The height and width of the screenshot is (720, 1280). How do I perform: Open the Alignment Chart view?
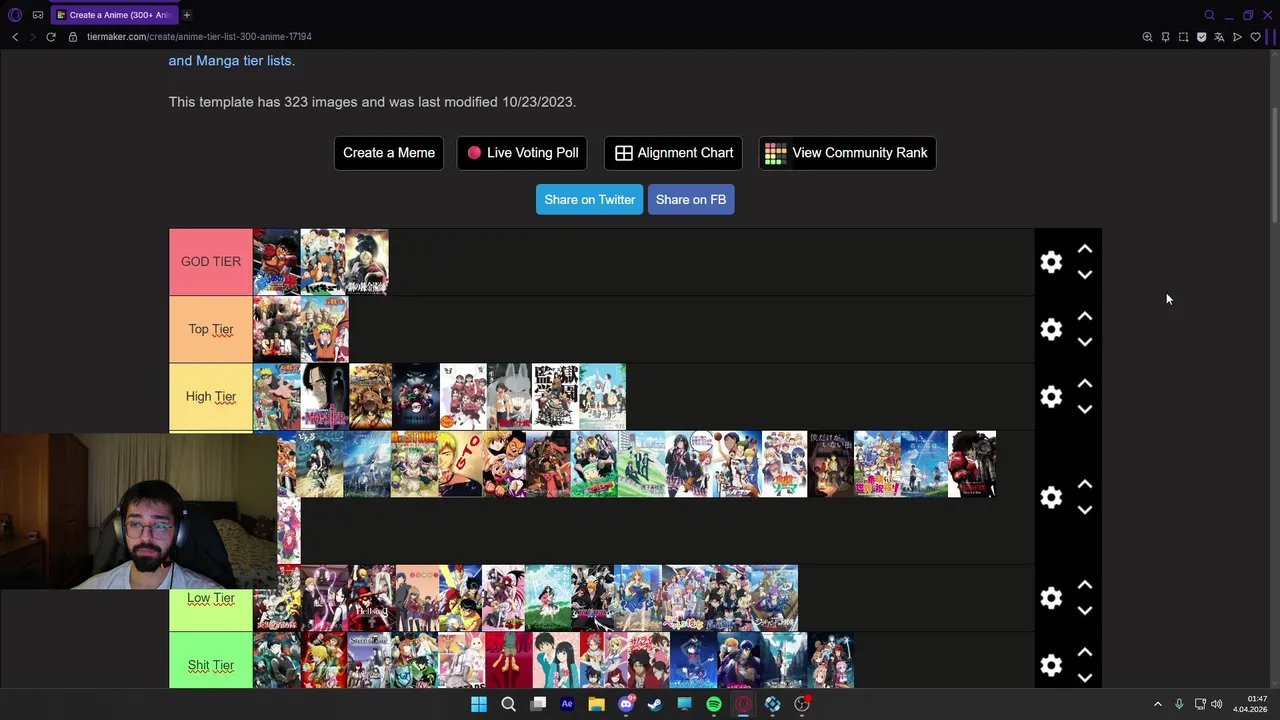pos(674,153)
